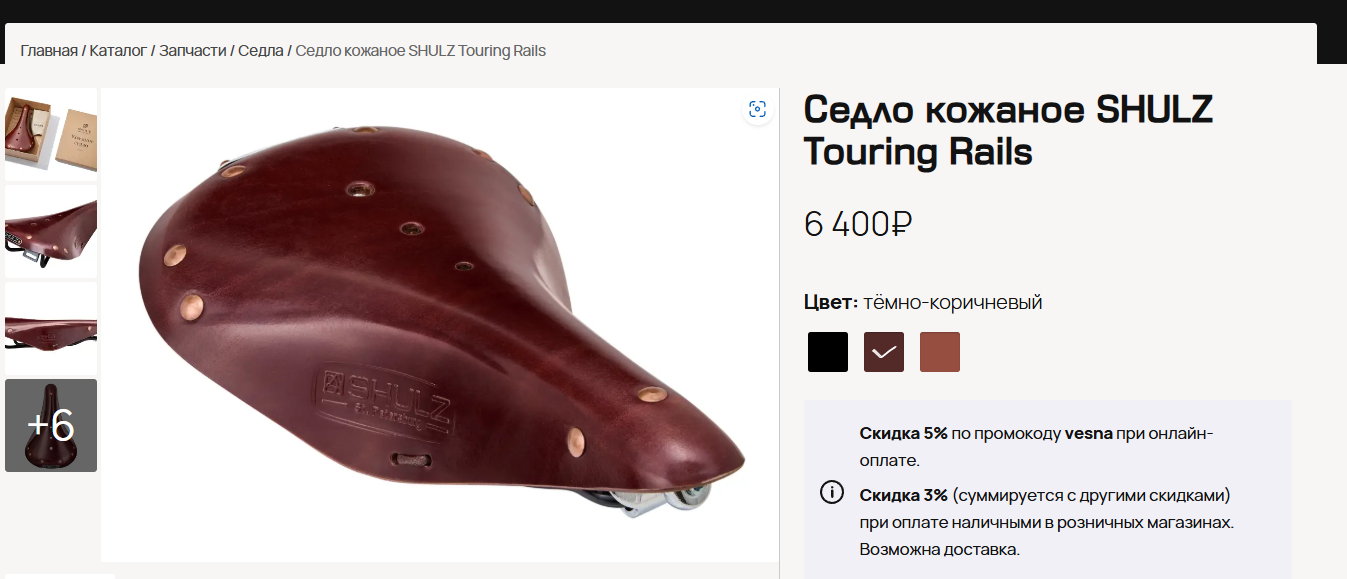
Task: Open the third saddle profile thumbnail
Action: [51, 328]
